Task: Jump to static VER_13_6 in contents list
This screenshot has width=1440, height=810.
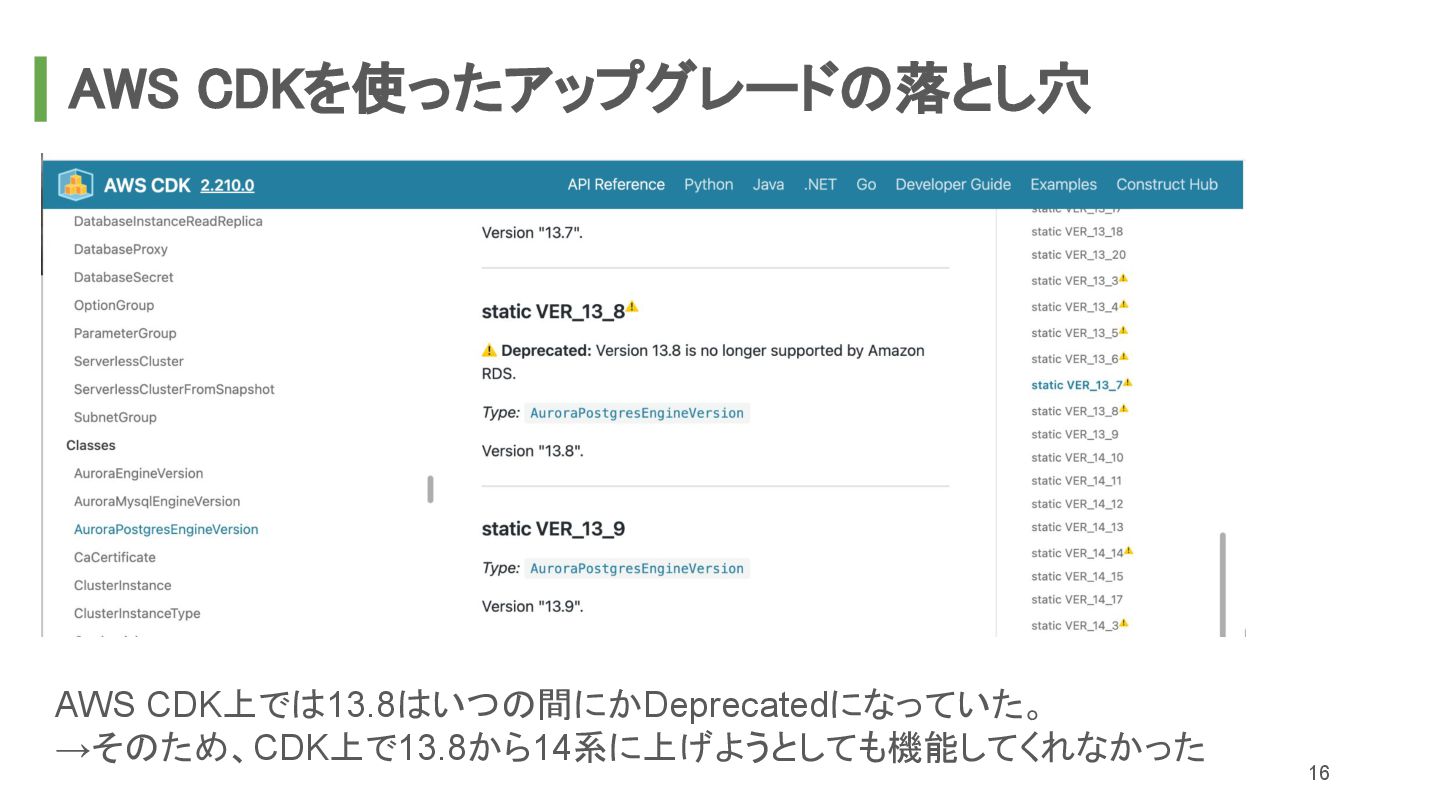Action: tap(1075, 359)
